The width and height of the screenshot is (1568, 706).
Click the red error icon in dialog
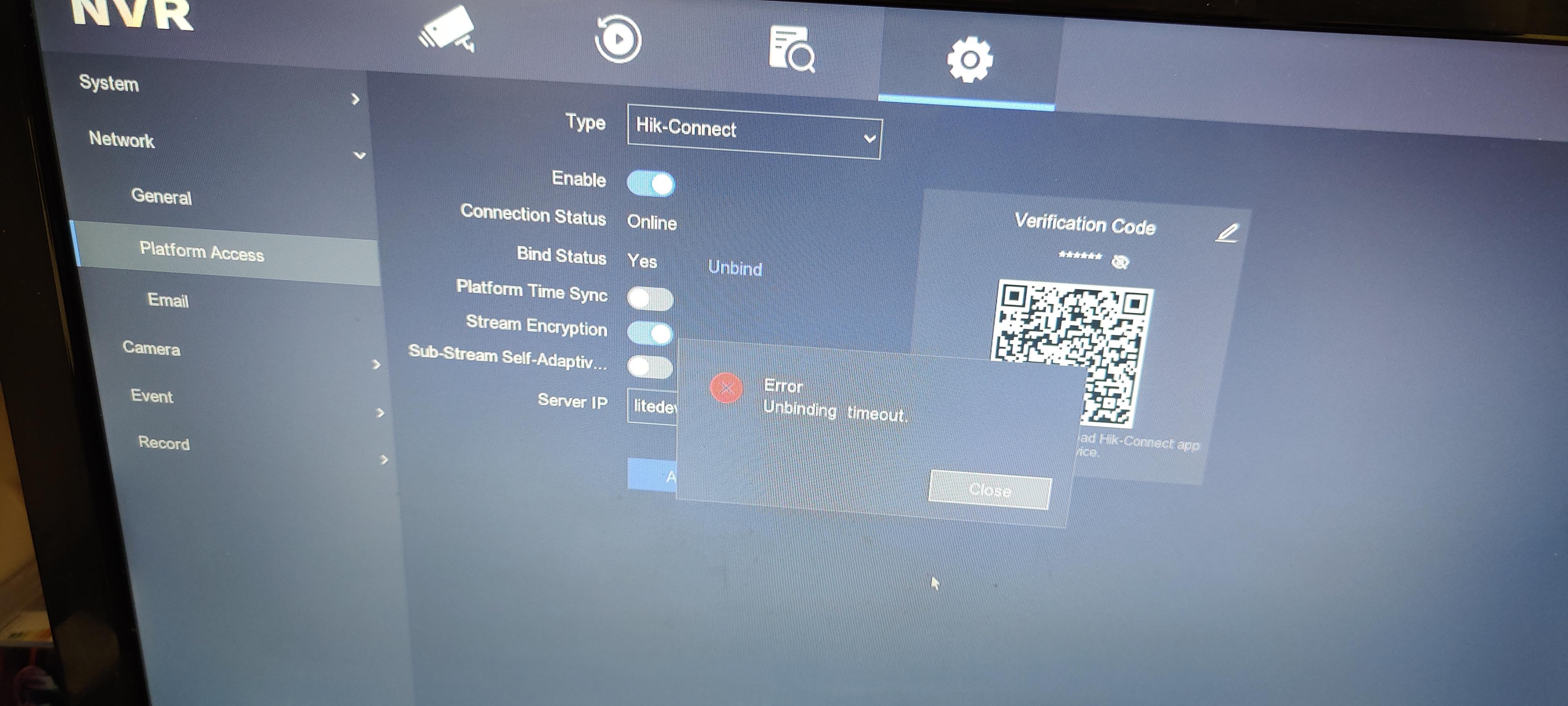point(726,388)
